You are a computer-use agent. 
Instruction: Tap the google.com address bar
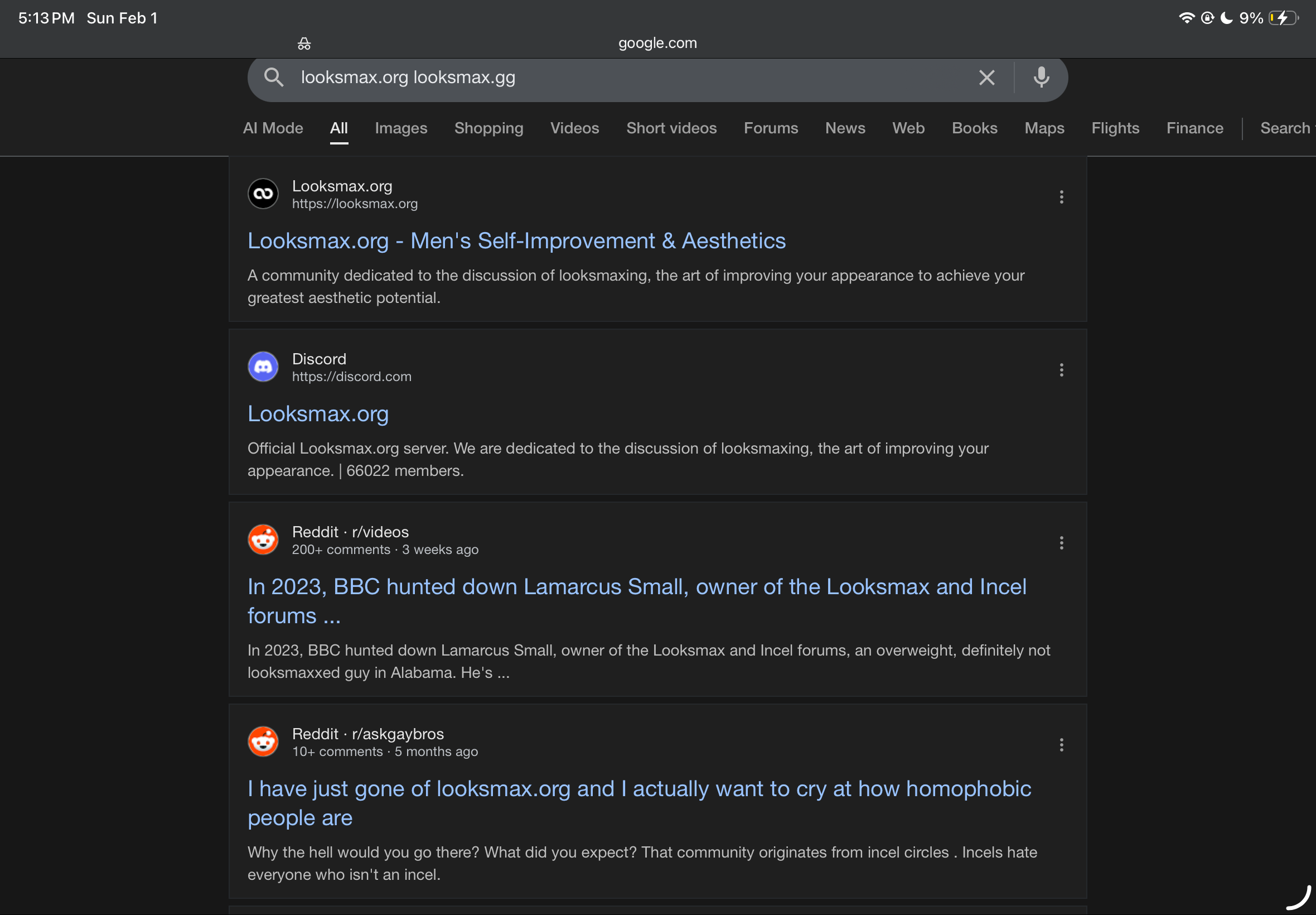657,44
